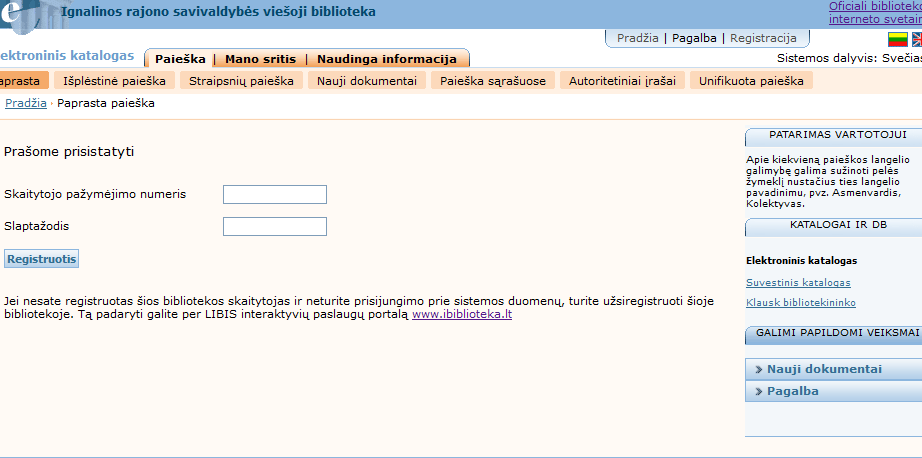
Task: Click the library logo icon in header
Action: pos(24,14)
